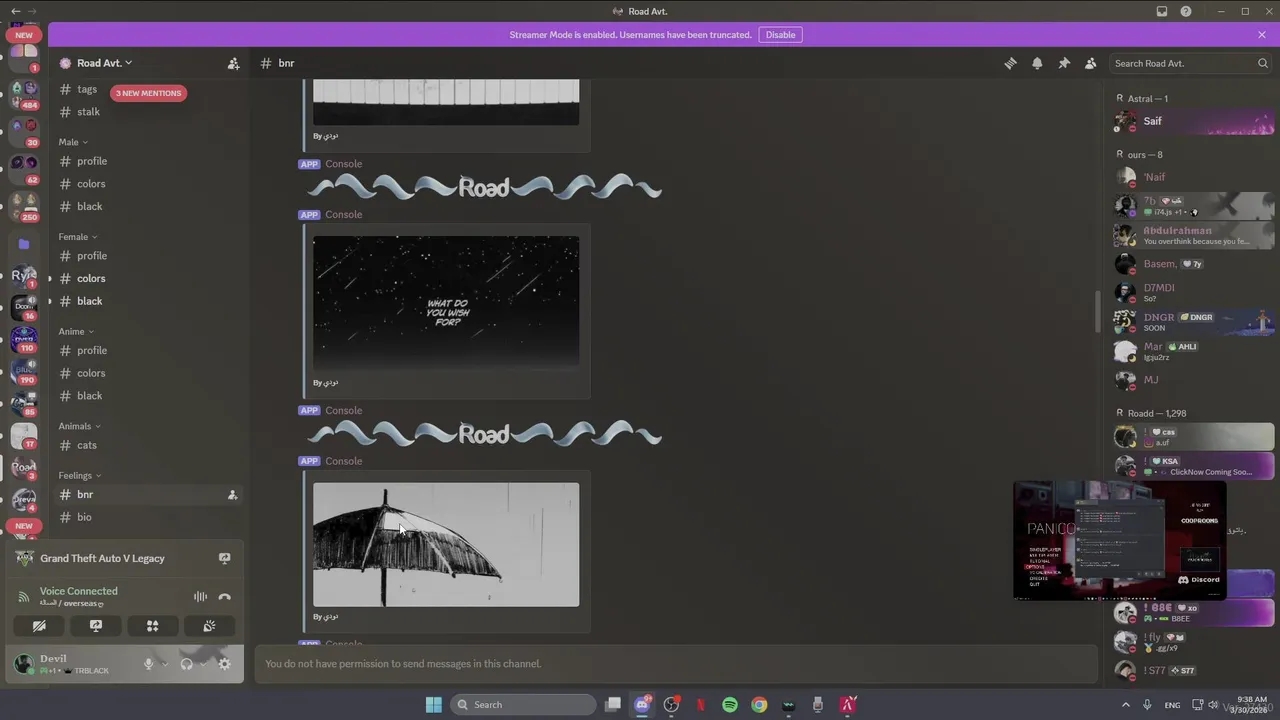The width and height of the screenshot is (1280, 720).
Task: Turn on camera in voice panel
Action: tap(39, 626)
